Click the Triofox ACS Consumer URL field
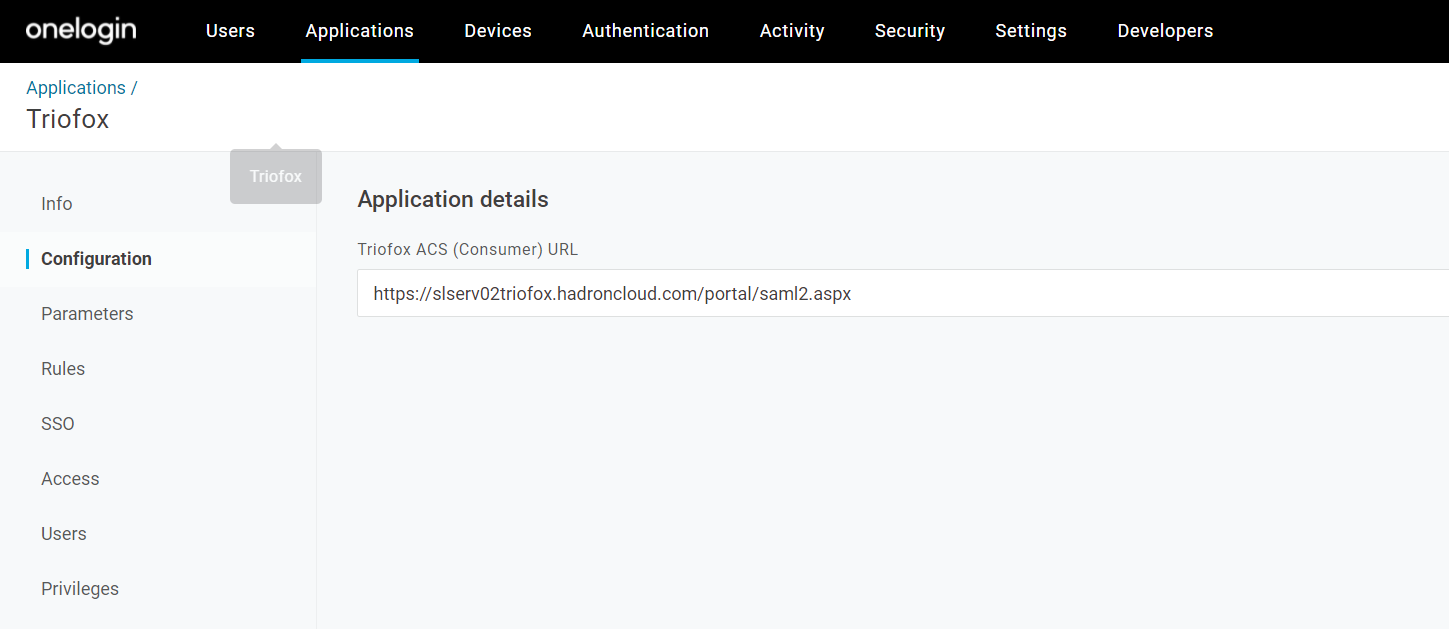1449x629 pixels. click(903, 293)
